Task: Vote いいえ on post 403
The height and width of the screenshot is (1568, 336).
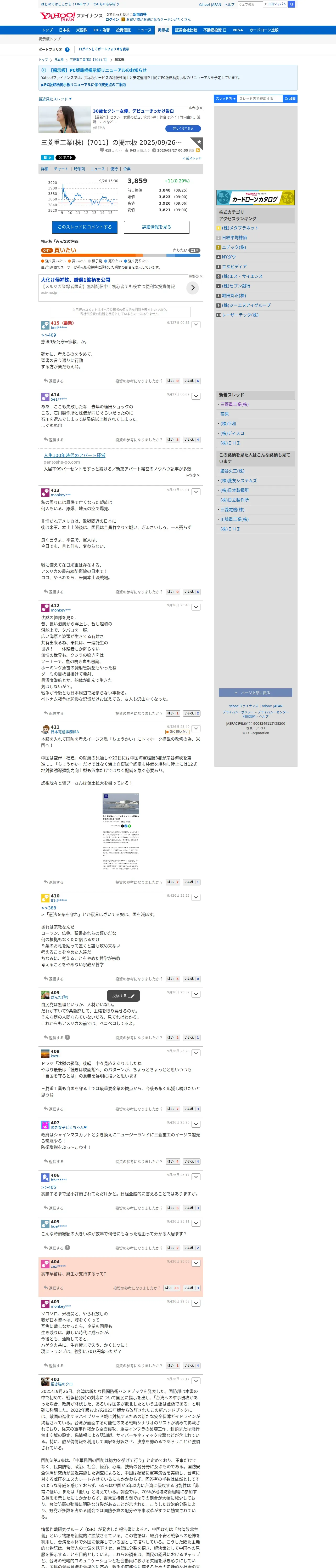Action: pyautogui.click(x=192, y=1365)
